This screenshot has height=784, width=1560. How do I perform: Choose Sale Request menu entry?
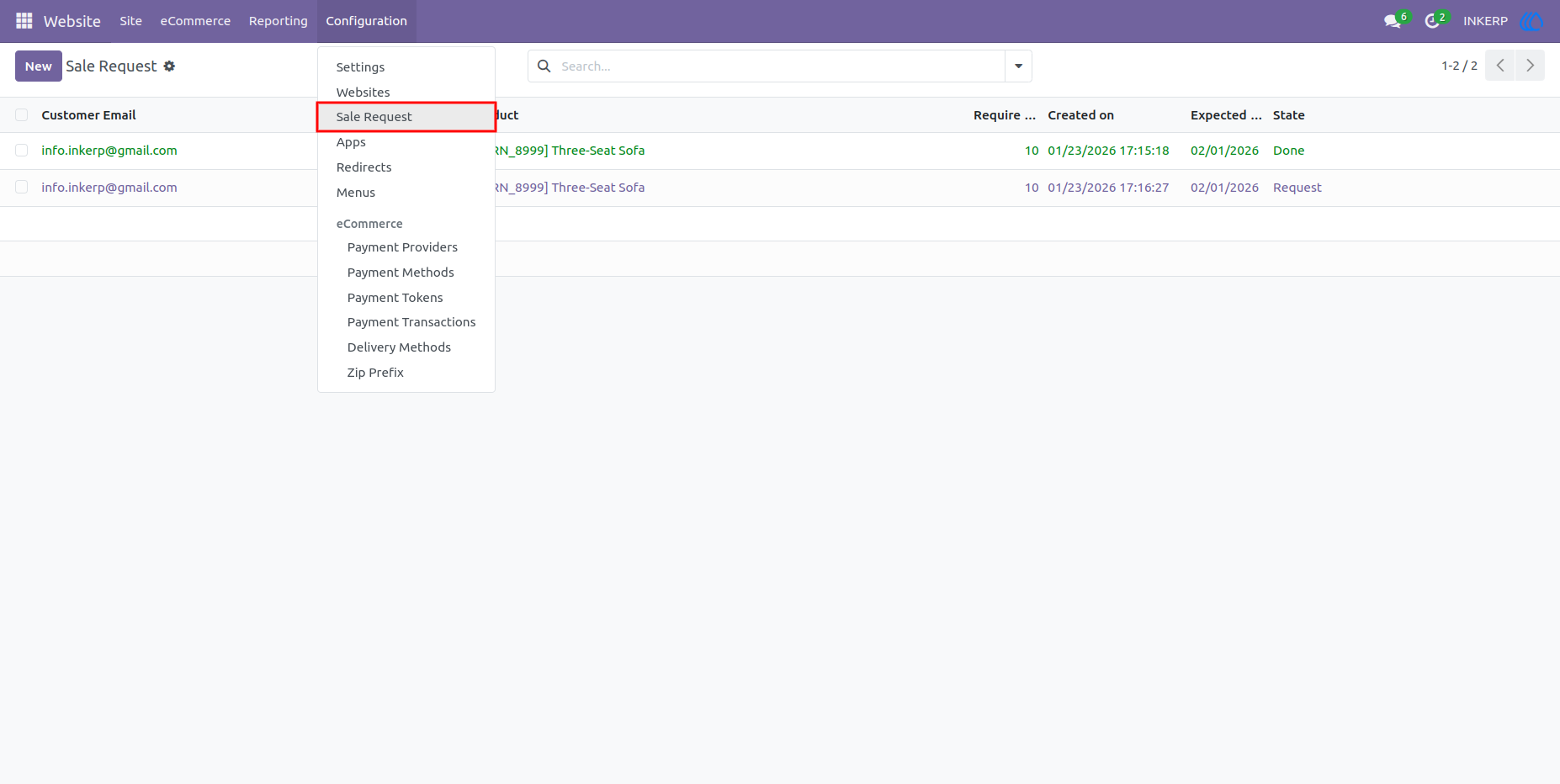coord(406,117)
